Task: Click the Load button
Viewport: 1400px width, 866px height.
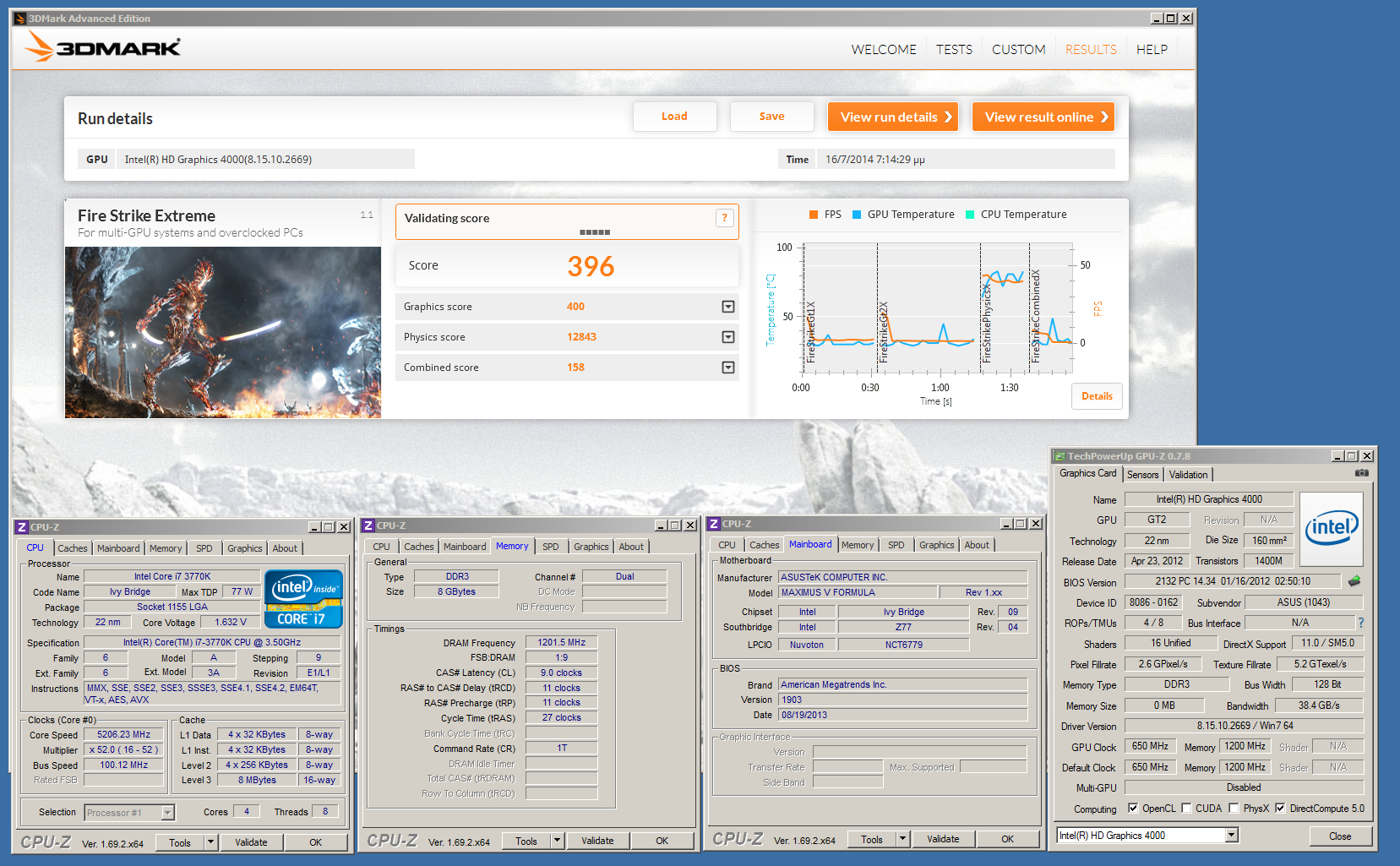Action: tap(674, 117)
